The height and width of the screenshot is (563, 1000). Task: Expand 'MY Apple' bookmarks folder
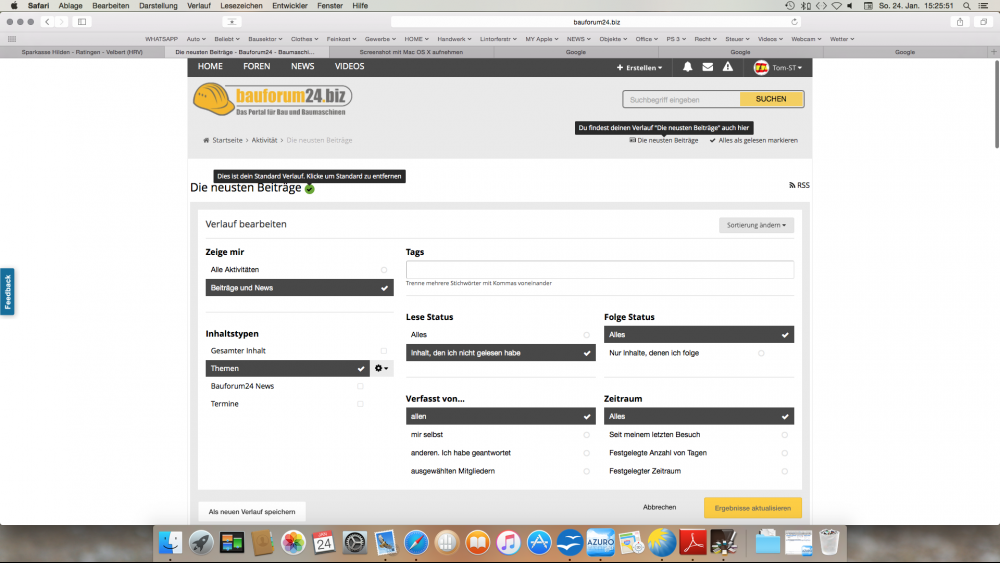point(541,39)
